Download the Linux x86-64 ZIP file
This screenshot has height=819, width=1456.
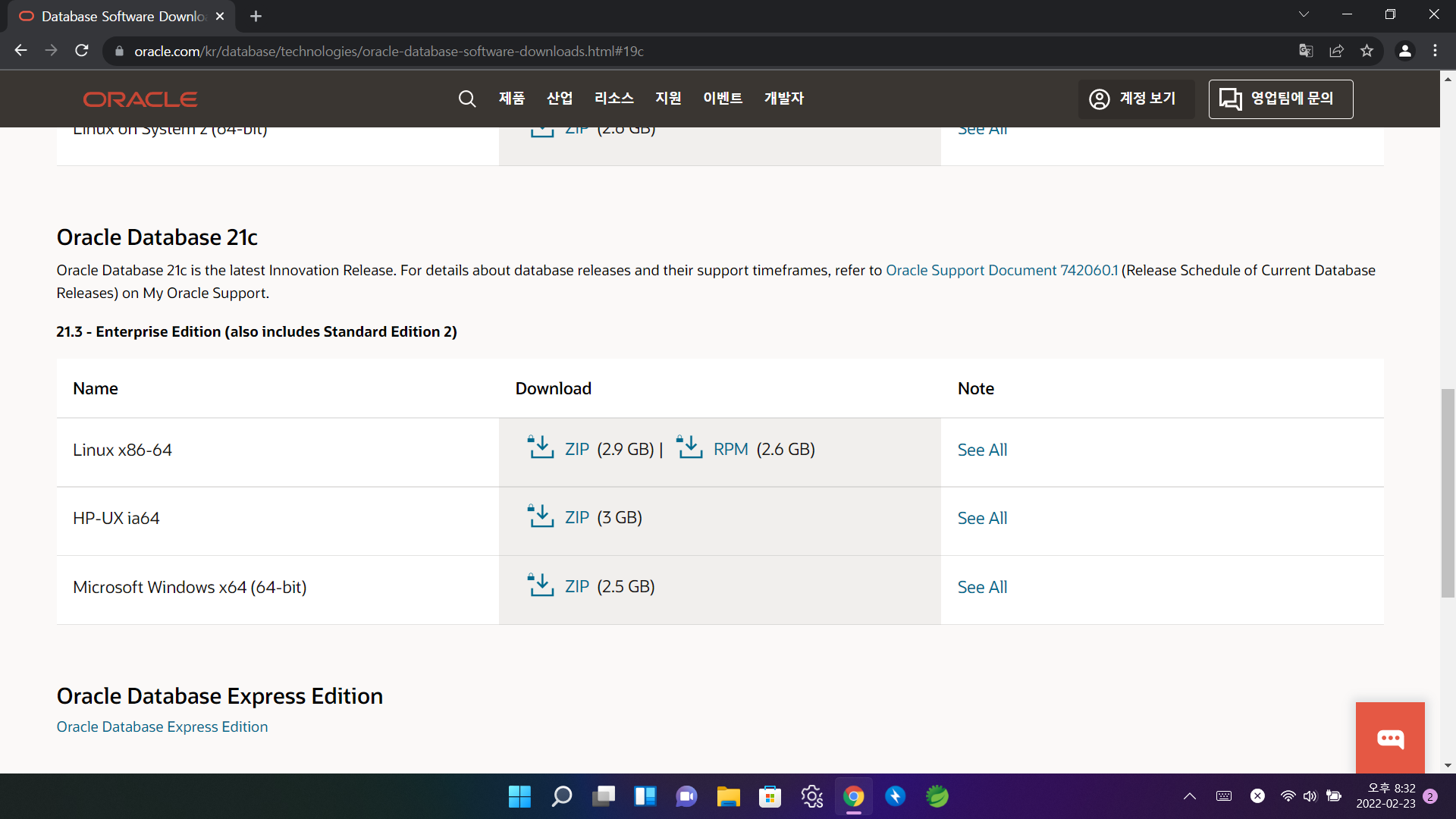click(576, 449)
